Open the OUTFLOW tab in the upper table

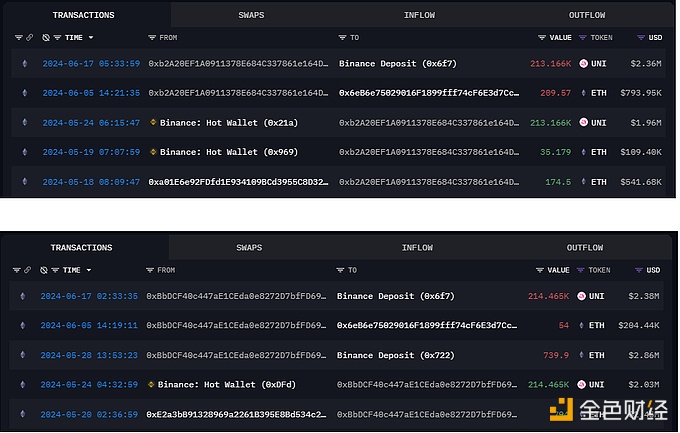tap(587, 15)
